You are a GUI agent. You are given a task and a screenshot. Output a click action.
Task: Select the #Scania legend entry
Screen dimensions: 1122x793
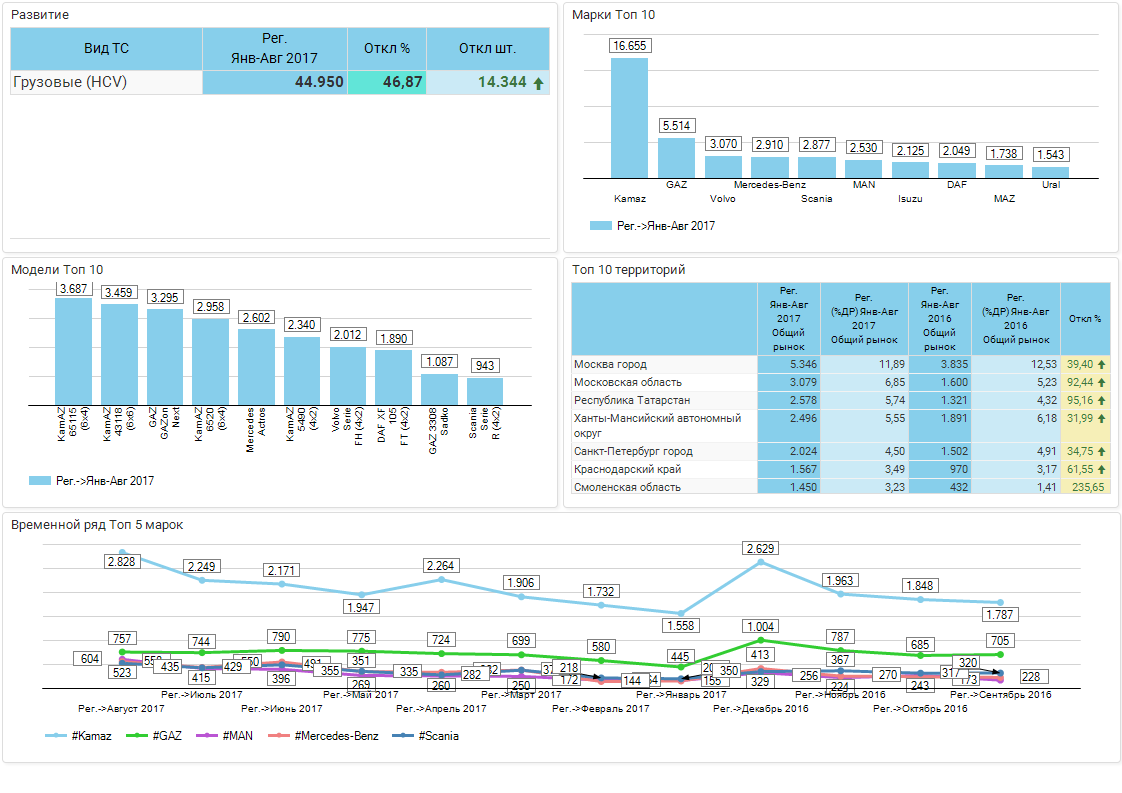(x=426, y=736)
